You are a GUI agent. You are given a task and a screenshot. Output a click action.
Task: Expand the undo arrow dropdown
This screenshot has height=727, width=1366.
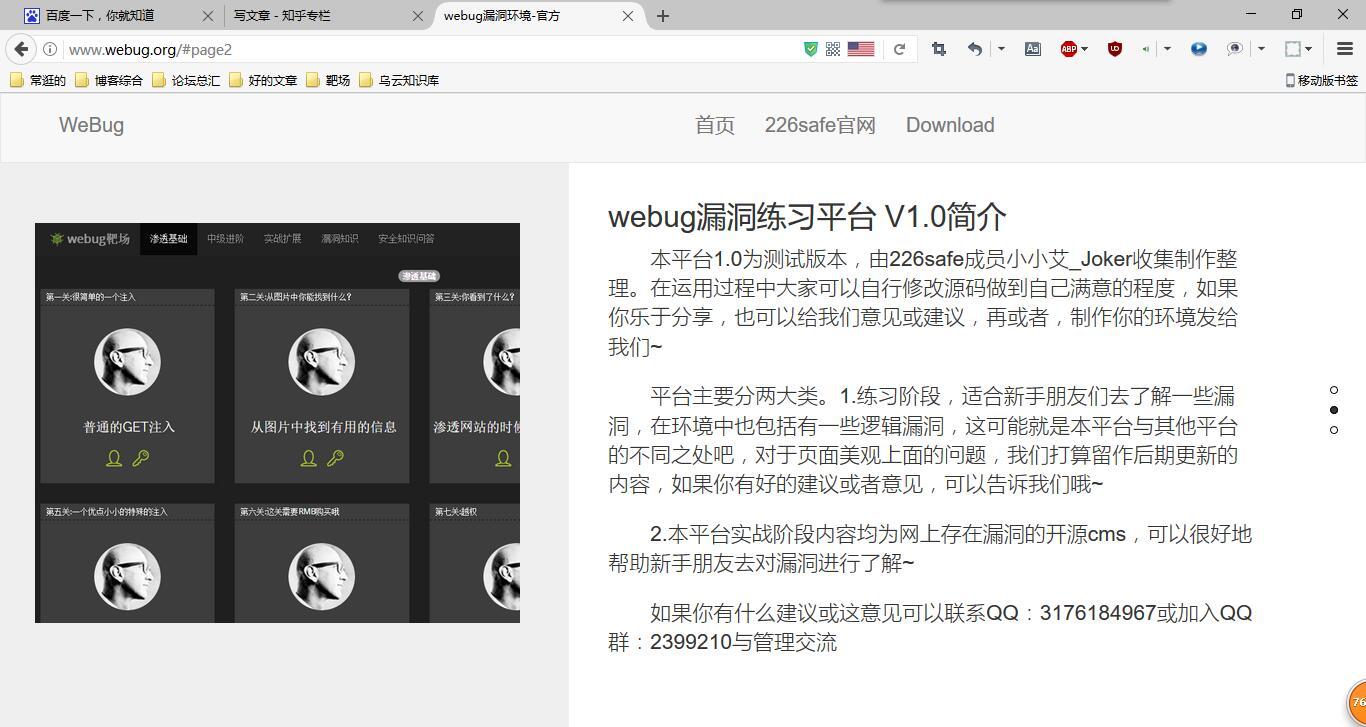1000,48
